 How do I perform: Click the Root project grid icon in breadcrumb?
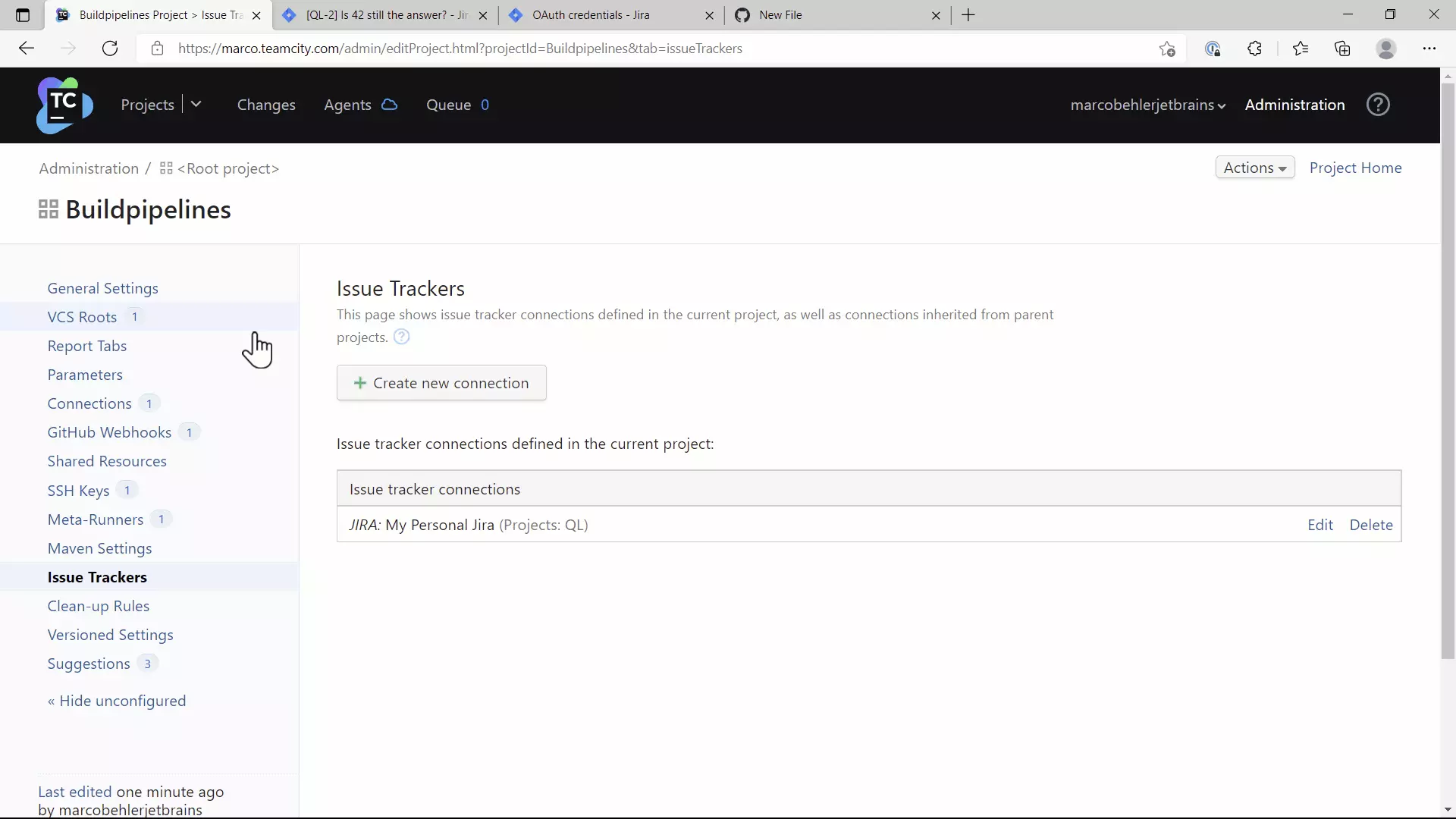point(166,168)
